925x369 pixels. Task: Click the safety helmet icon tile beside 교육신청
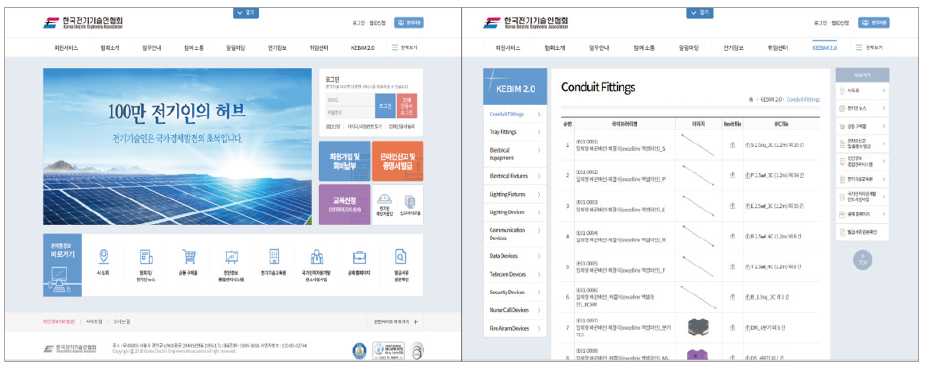tap(384, 204)
